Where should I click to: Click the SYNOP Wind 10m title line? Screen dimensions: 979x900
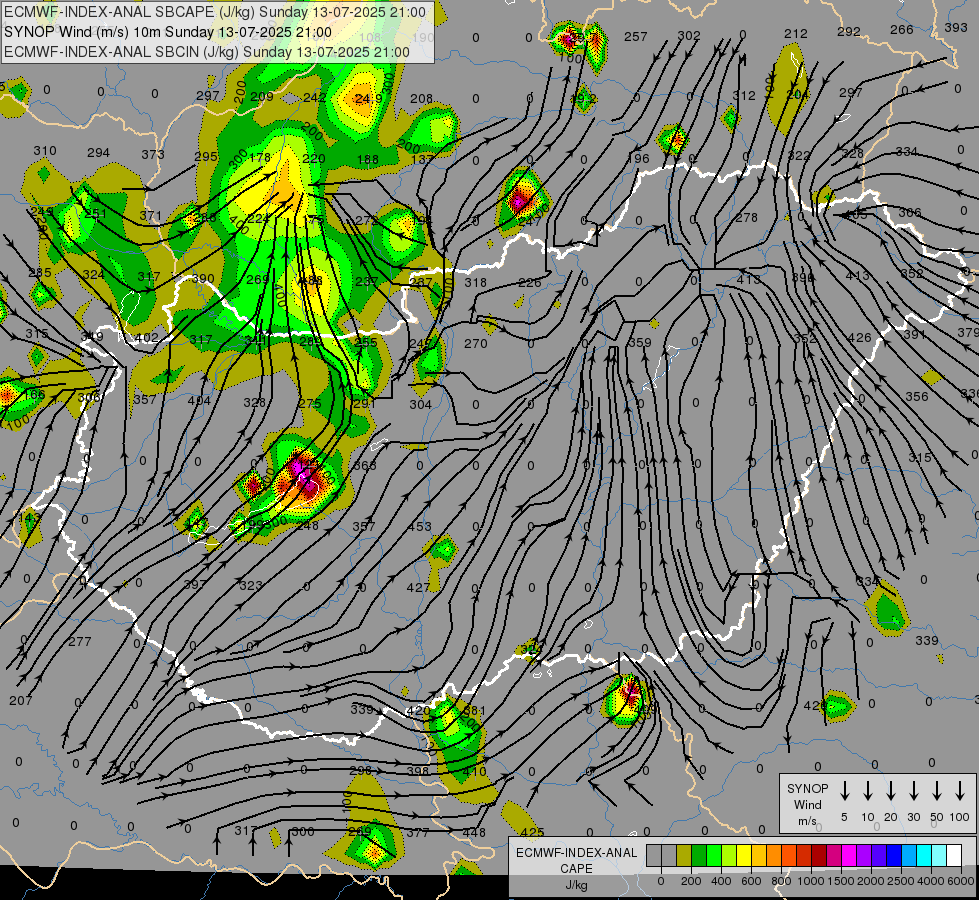tap(168, 32)
